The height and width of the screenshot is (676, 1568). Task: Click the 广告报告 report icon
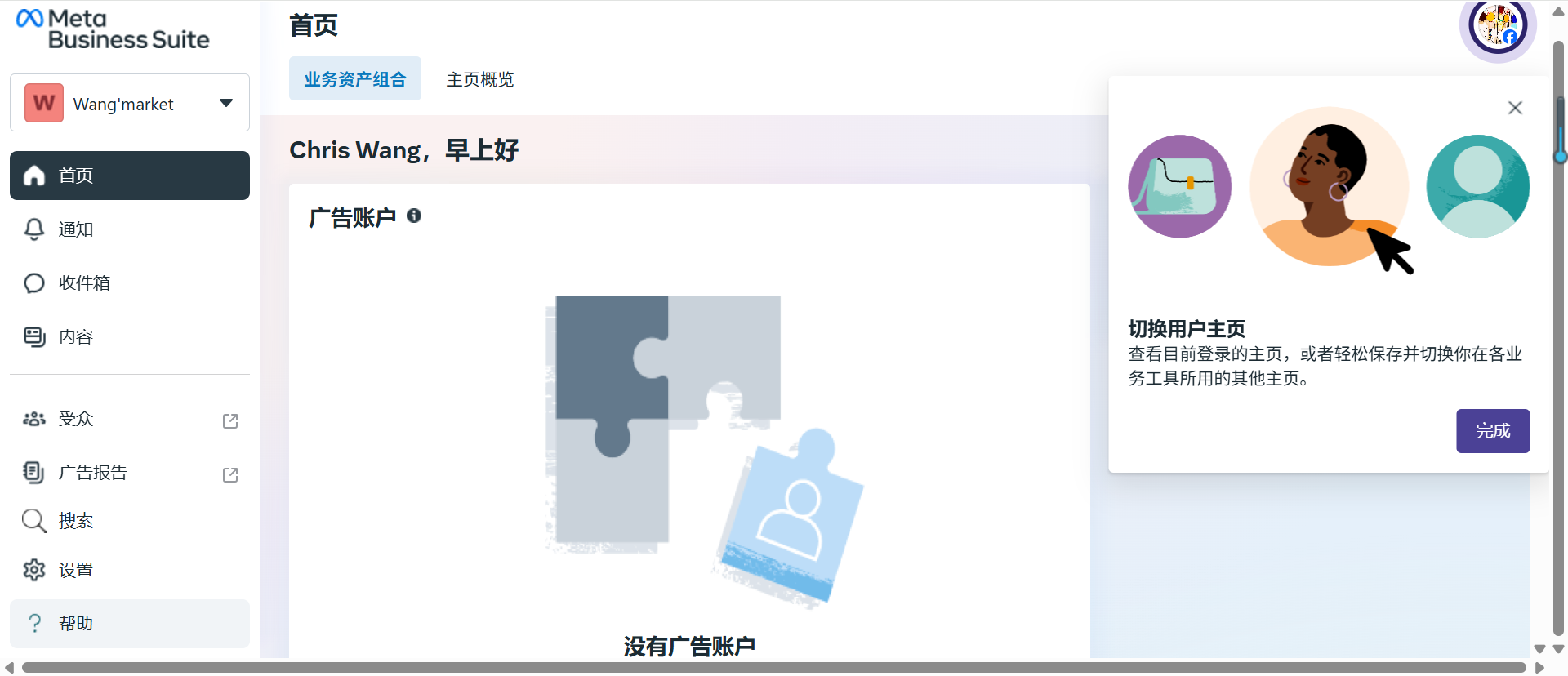(x=33, y=472)
